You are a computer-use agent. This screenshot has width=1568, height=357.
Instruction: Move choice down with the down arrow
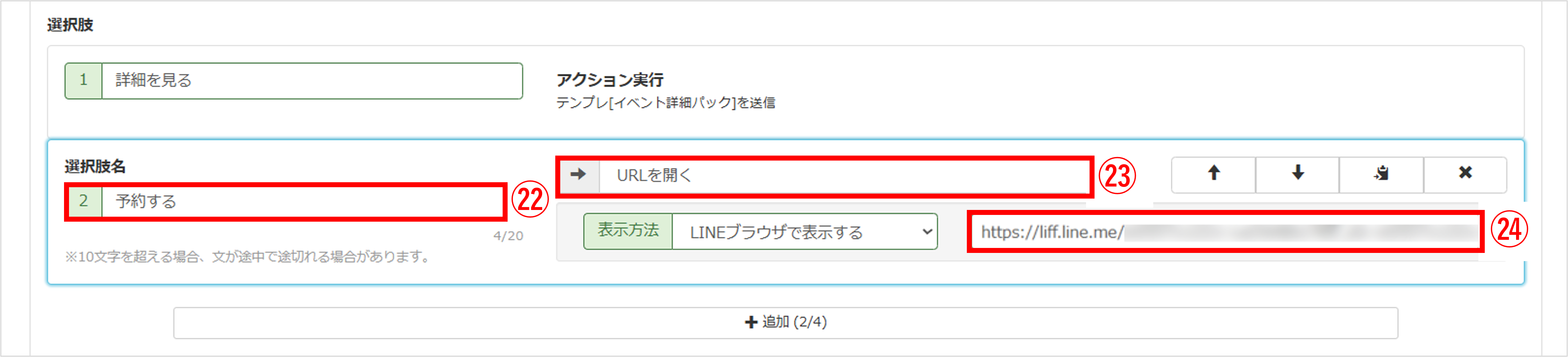point(1297,174)
